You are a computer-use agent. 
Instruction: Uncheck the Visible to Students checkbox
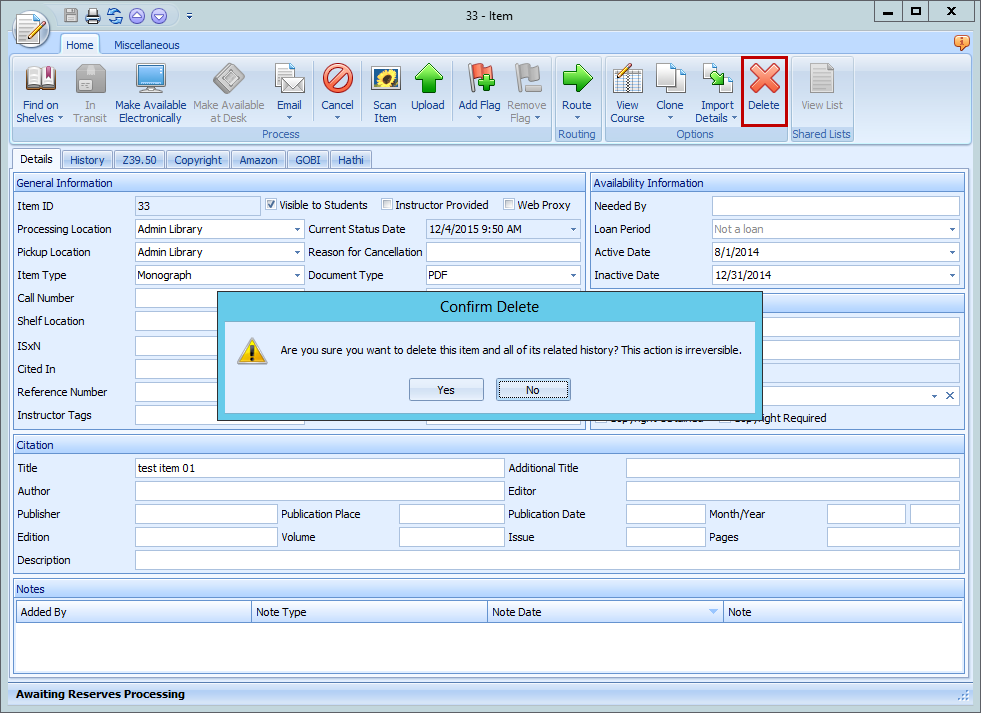[x=270, y=205]
